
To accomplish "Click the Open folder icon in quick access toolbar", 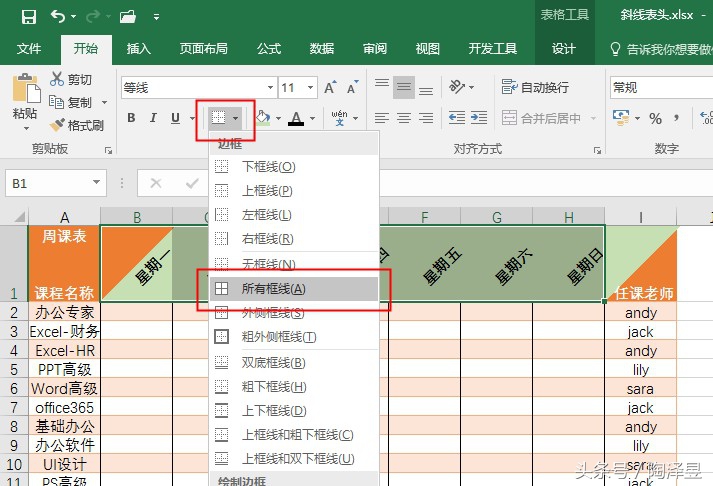I will [128, 17].
